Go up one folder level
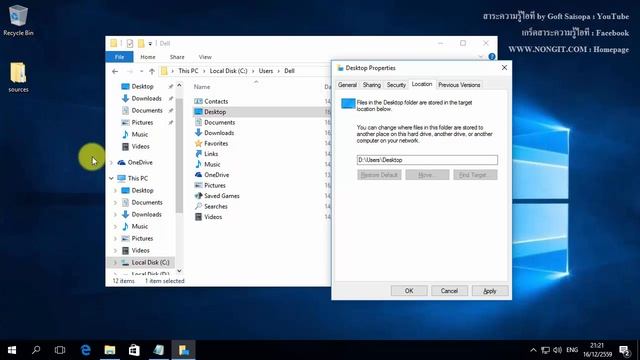This screenshot has width=640, height=360. pyautogui.click(x=152, y=71)
